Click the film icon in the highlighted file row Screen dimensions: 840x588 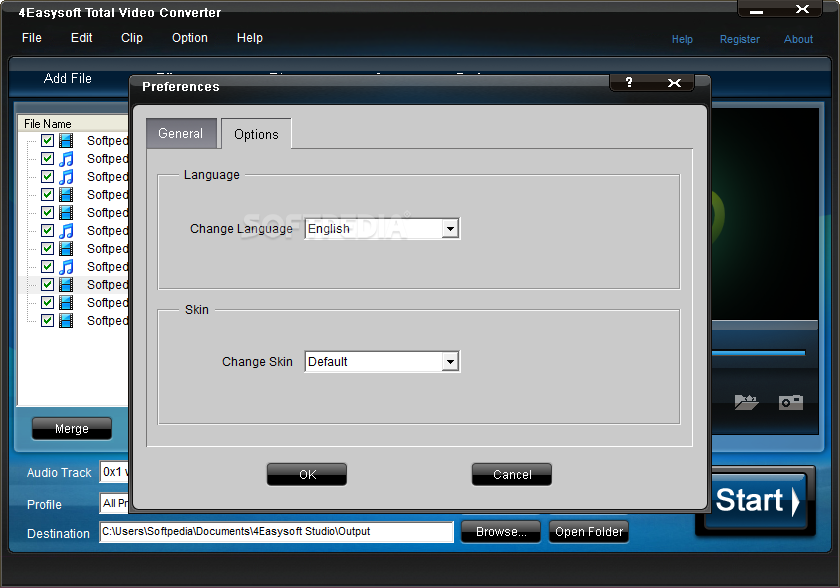pyautogui.click(x=66, y=285)
